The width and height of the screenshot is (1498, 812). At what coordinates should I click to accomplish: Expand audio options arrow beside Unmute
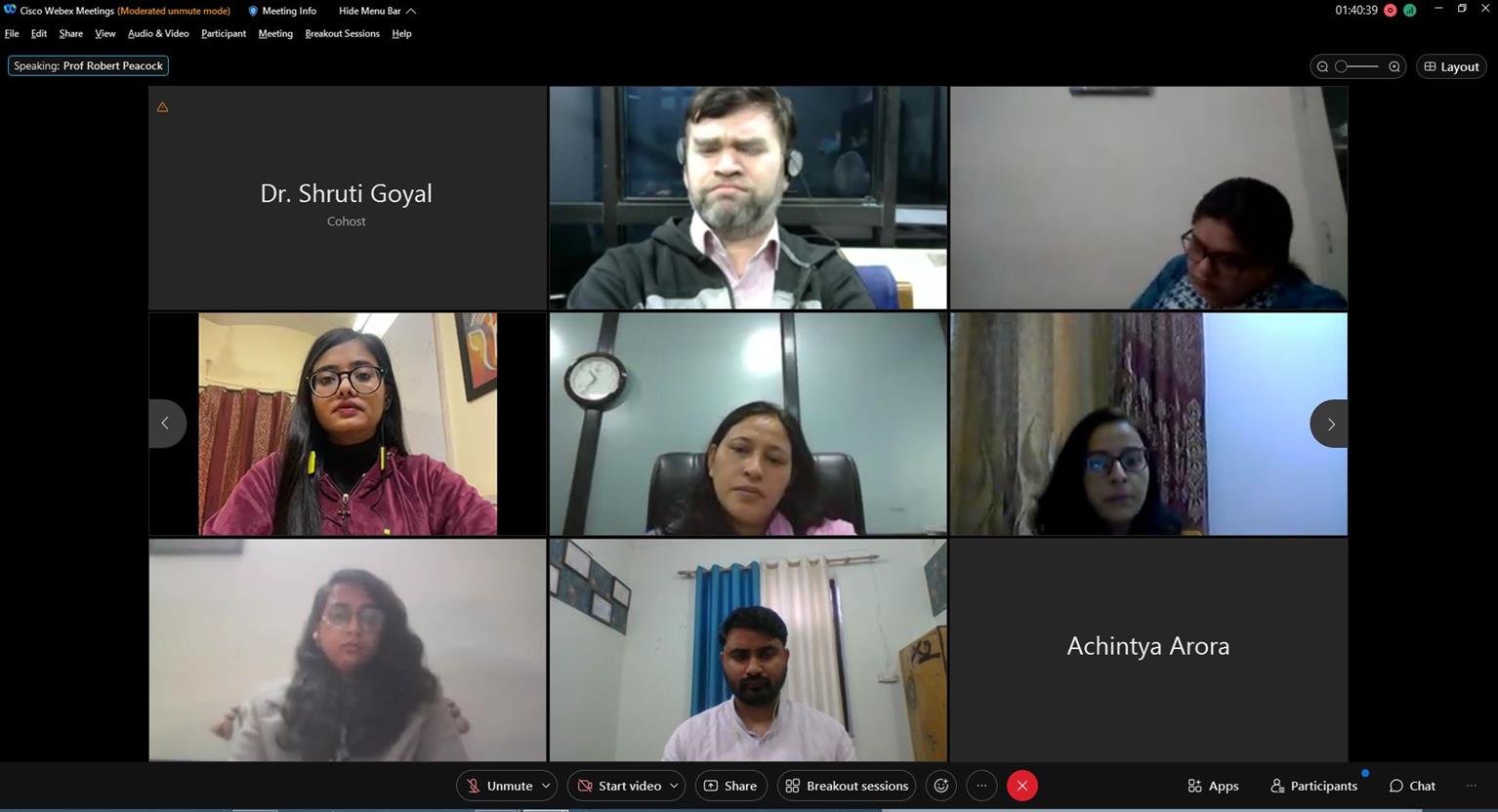pos(547,786)
